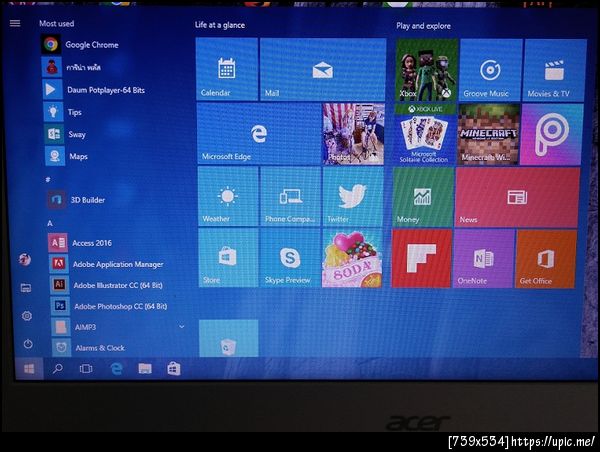Click the 'Play and explore' group title
The height and width of the screenshot is (452, 600).
423,26
